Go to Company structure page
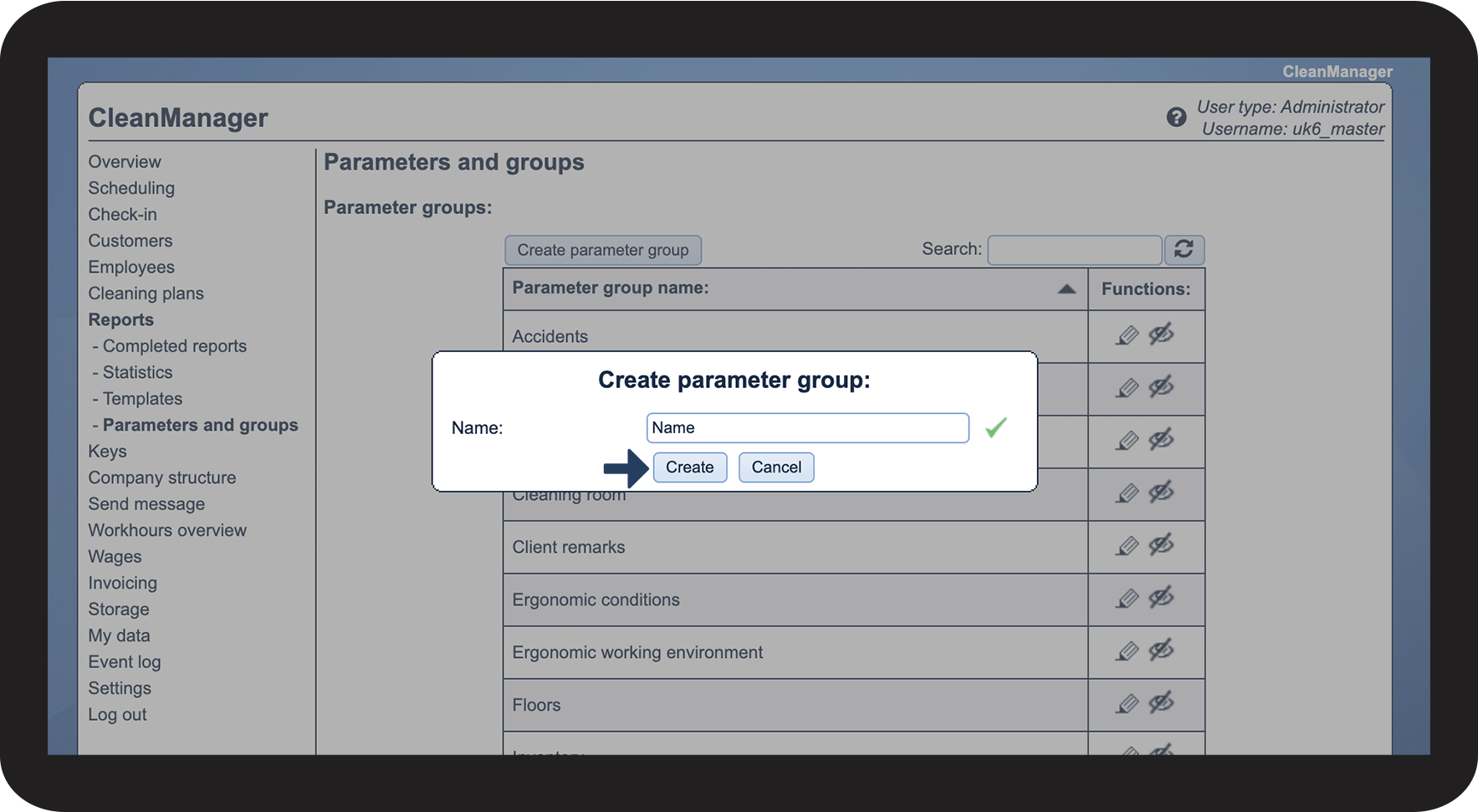Screen dimensions: 1478x812 click(x=162, y=477)
